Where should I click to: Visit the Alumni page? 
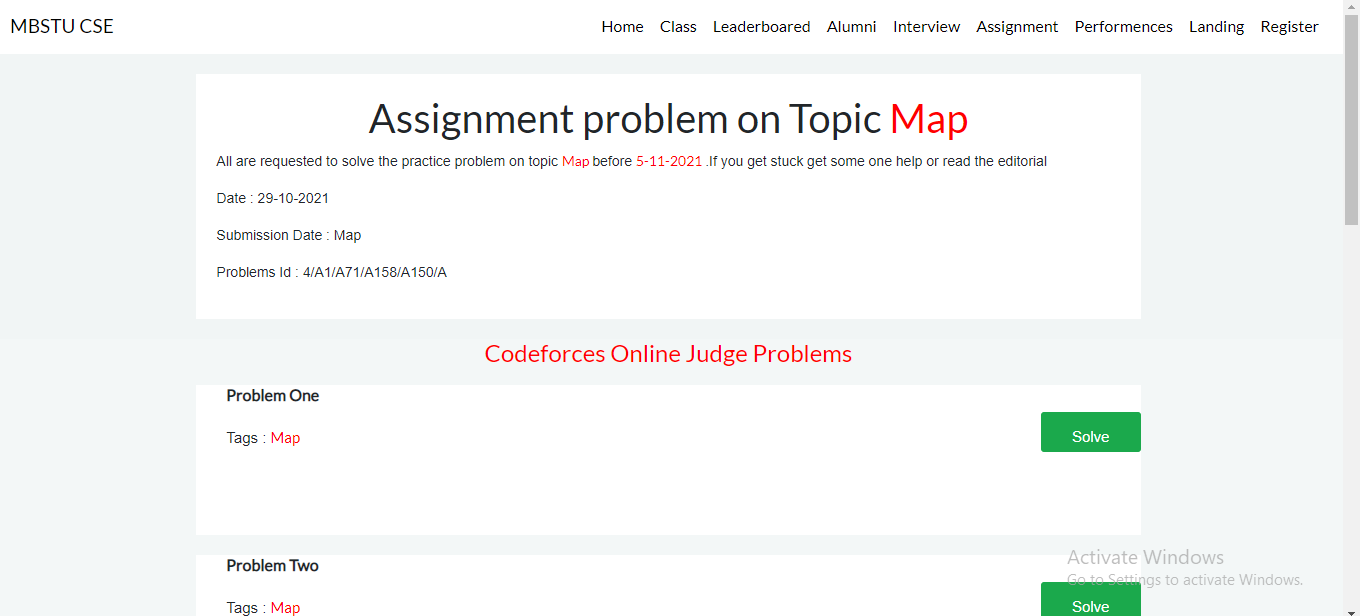click(851, 26)
